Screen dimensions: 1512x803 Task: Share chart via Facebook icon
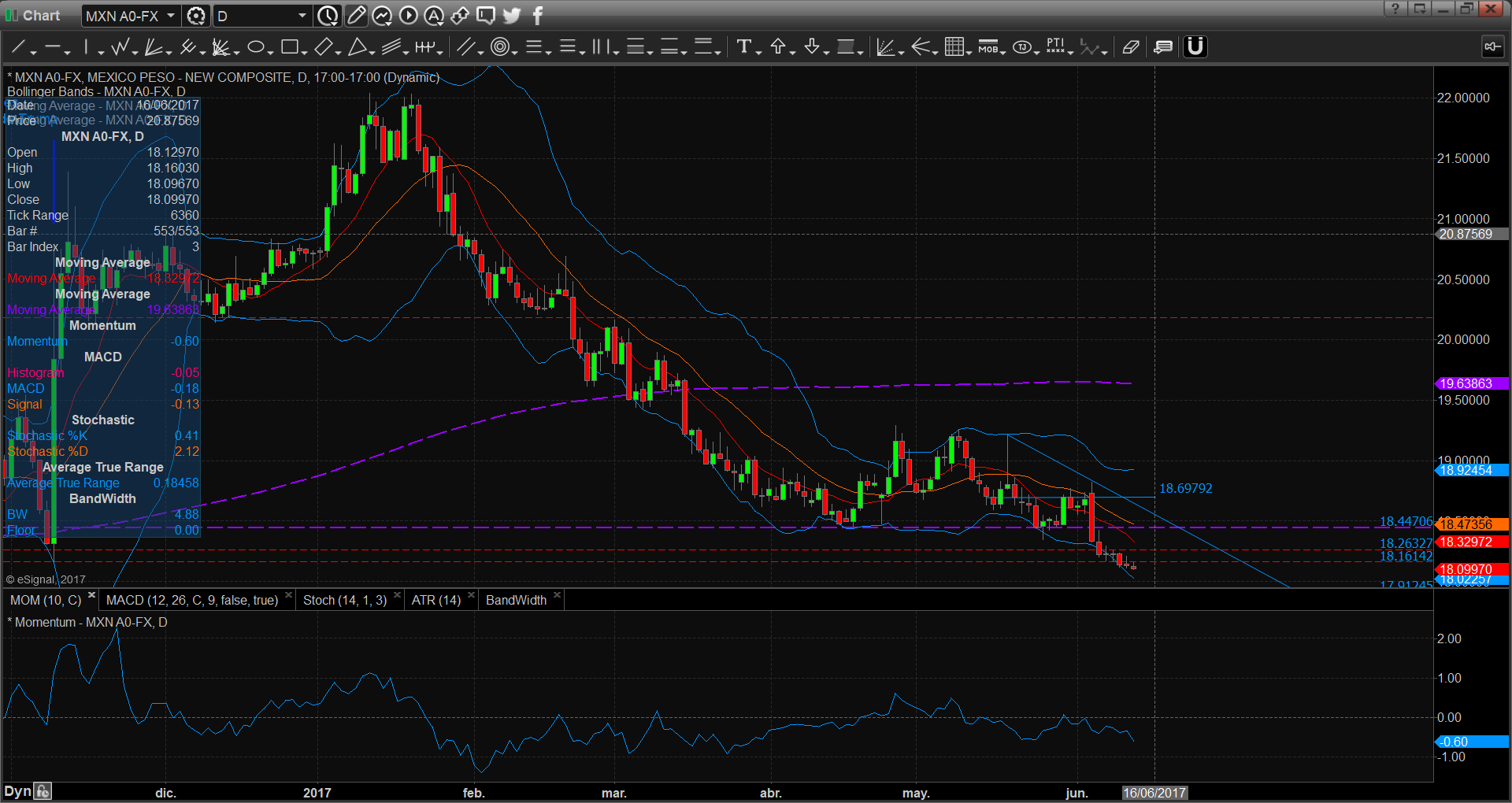(538, 16)
